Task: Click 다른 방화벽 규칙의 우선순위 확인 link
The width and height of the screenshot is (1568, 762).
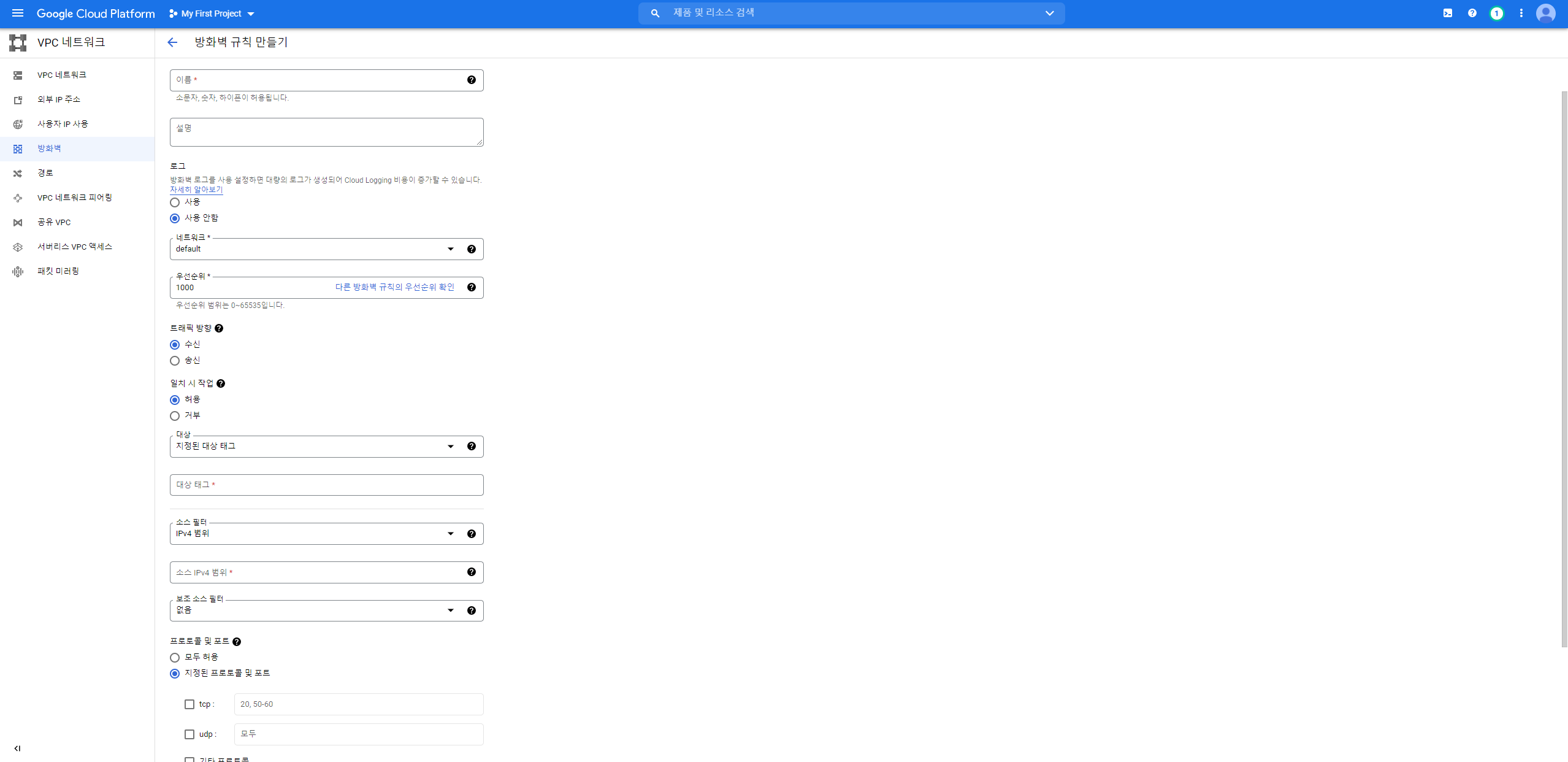Action: 394,287
